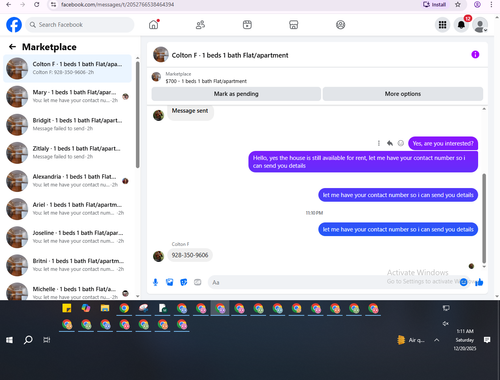
Task: Open the Notifications bell
Action: tap(461, 25)
